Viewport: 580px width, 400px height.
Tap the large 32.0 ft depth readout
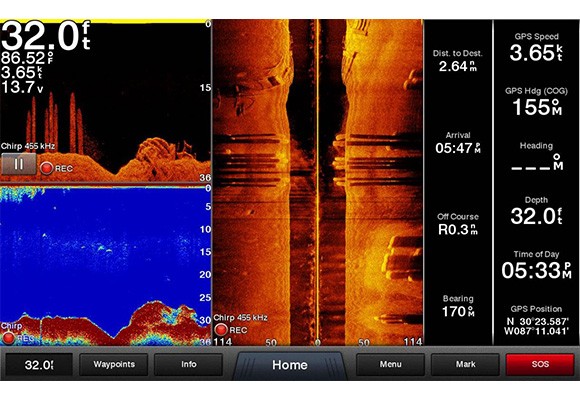[45, 36]
